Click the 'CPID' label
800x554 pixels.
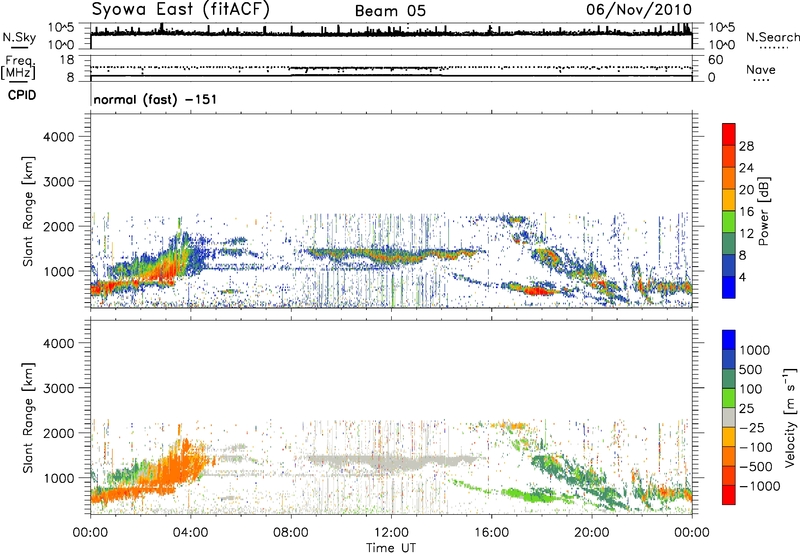pos(22,95)
